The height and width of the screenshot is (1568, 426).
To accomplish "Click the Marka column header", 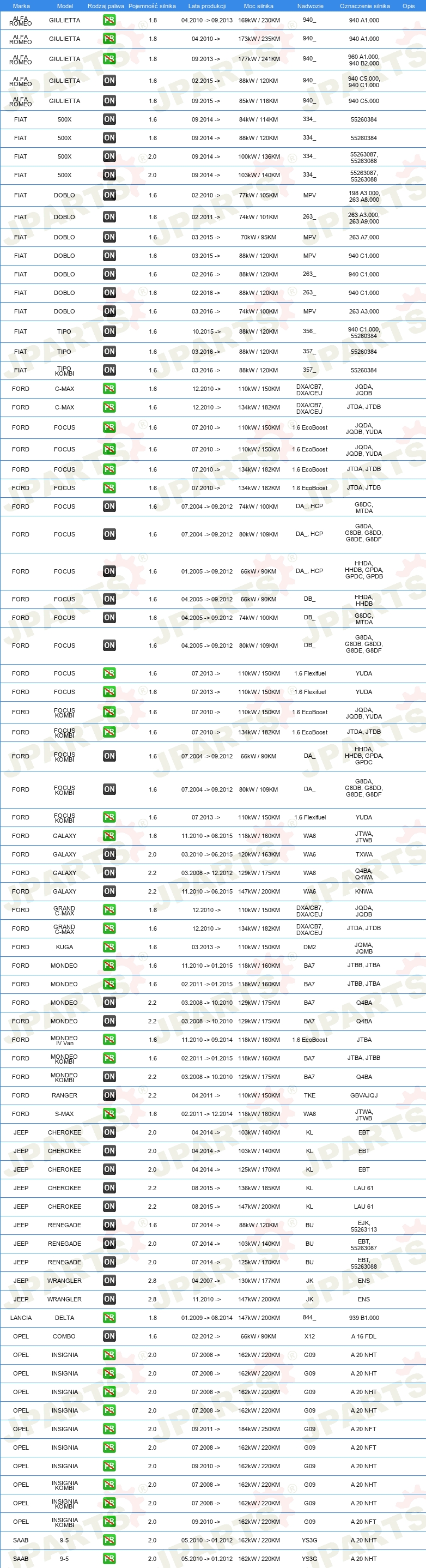I will point(21,6).
